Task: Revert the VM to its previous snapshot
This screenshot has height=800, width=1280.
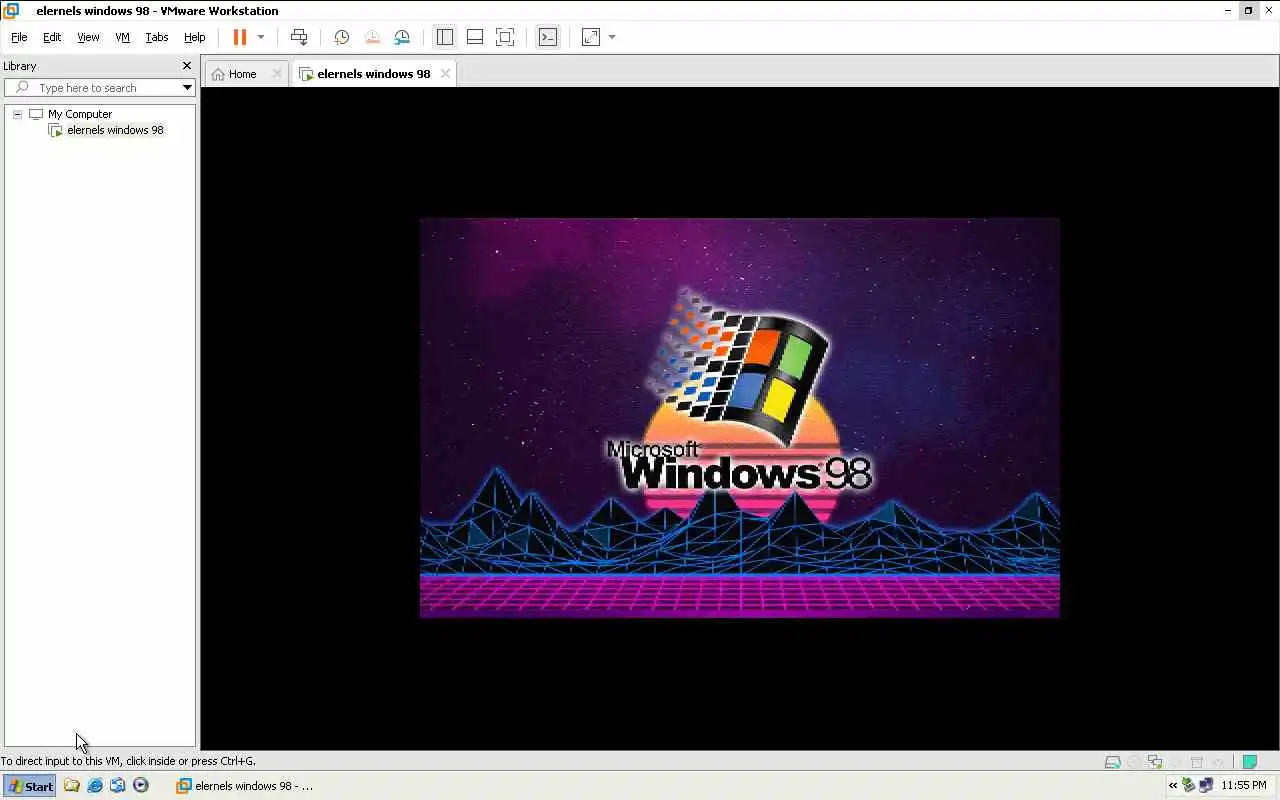Action: [x=372, y=37]
